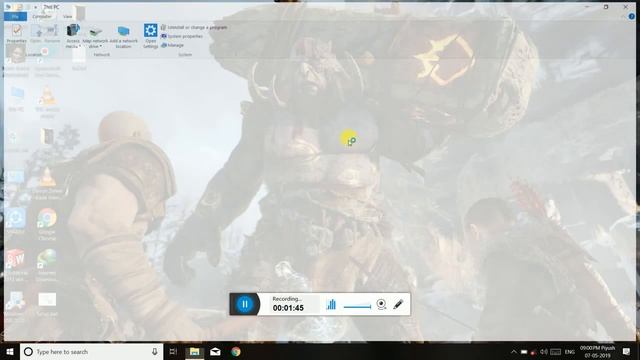Show hidden system tray icons
Image resolution: width=640 pixels, height=360 pixels.
(514, 351)
